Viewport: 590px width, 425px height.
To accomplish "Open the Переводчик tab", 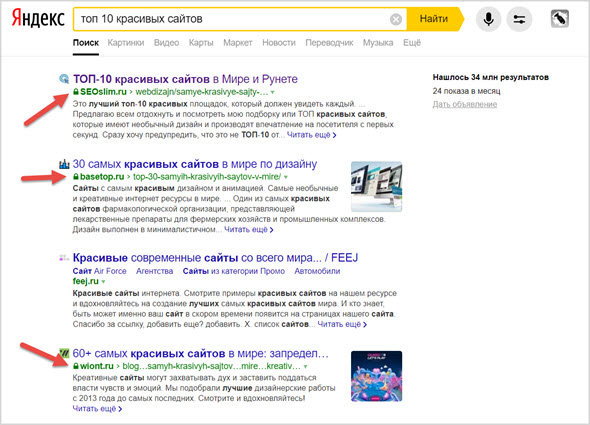I will (x=329, y=43).
